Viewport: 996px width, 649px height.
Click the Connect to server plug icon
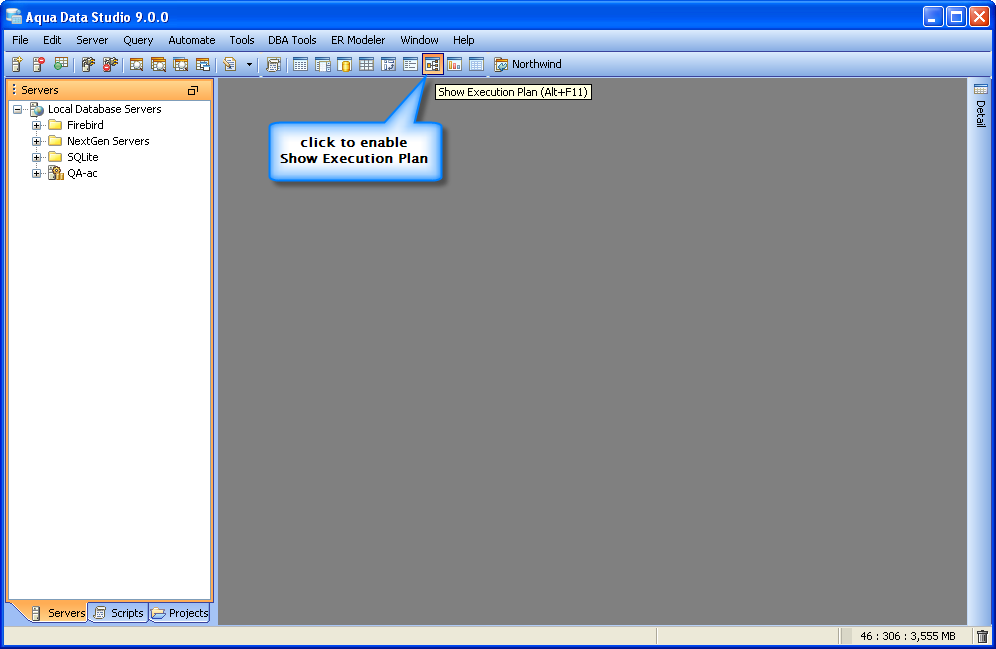pyautogui.click(x=88, y=64)
